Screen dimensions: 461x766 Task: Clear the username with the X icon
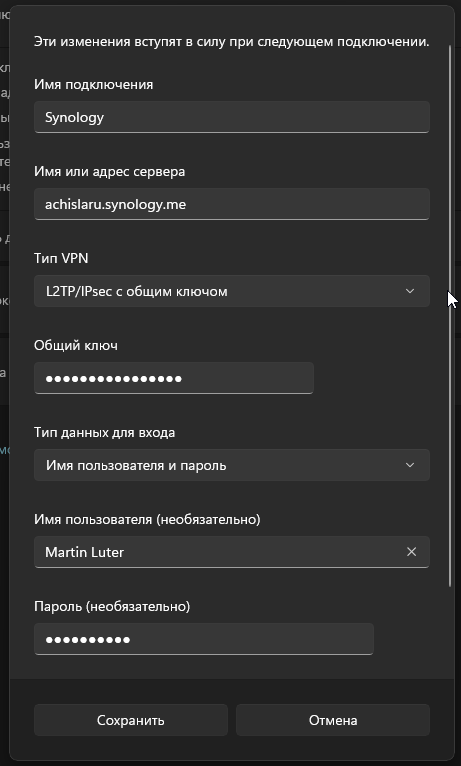point(412,552)
